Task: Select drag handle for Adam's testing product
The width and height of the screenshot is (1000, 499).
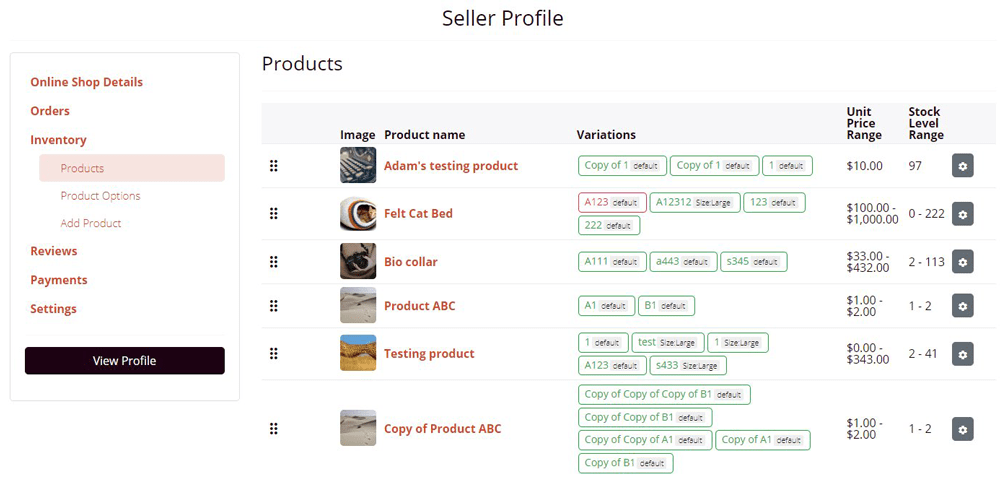Action: click(x=274, y=166)
